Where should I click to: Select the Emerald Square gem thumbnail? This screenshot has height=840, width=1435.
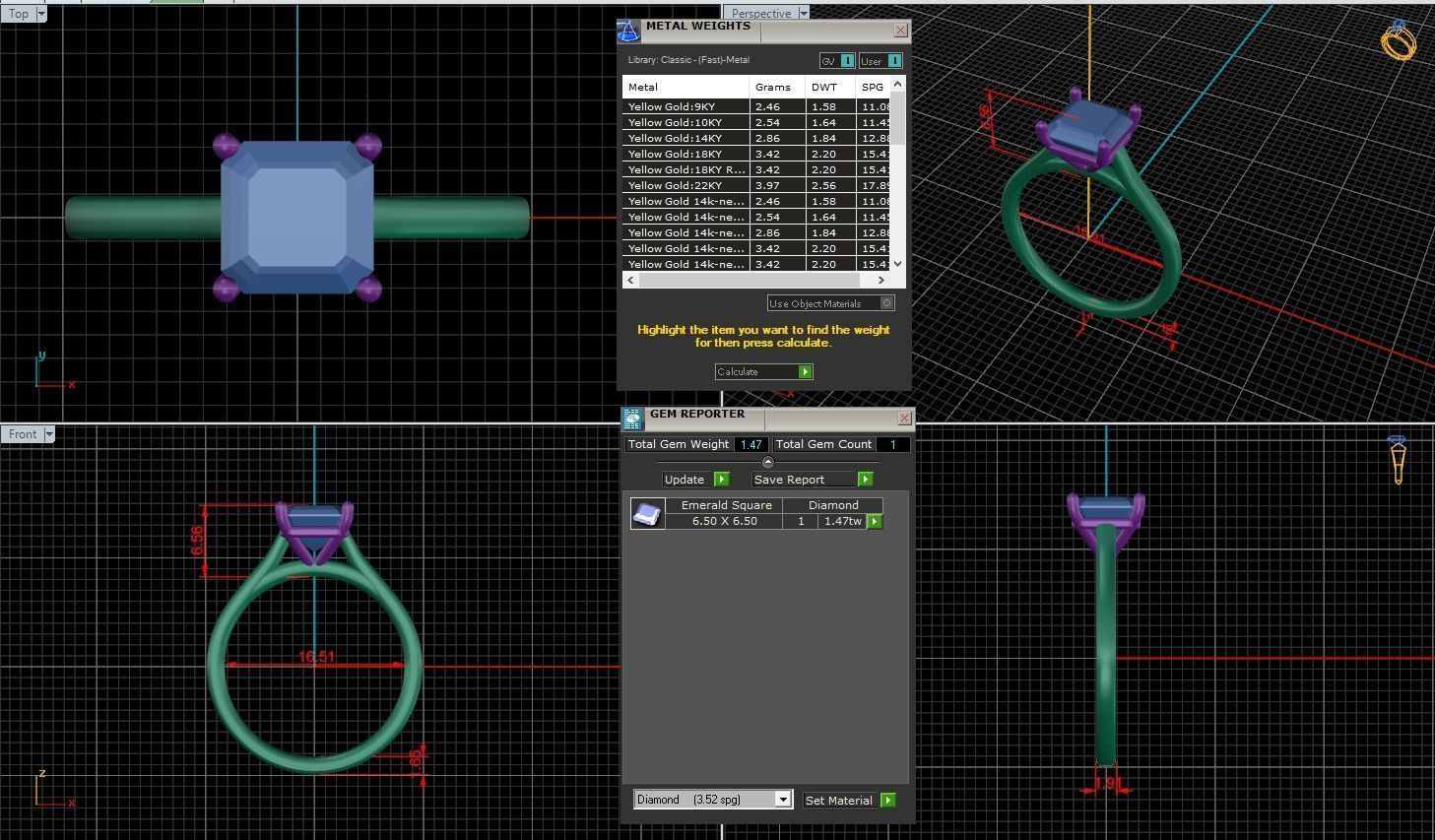tap(646, 513)
